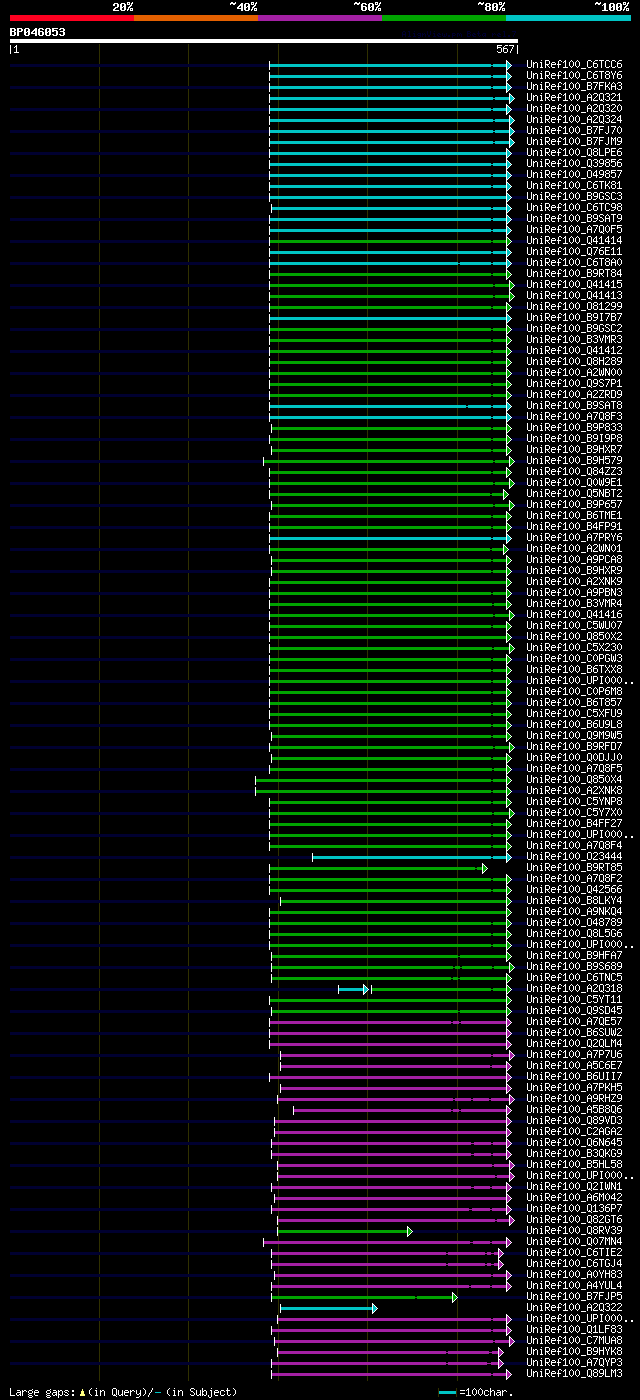Select hit label UniRef100_O48789
640x1400 pixels.
tap(574, 923)
